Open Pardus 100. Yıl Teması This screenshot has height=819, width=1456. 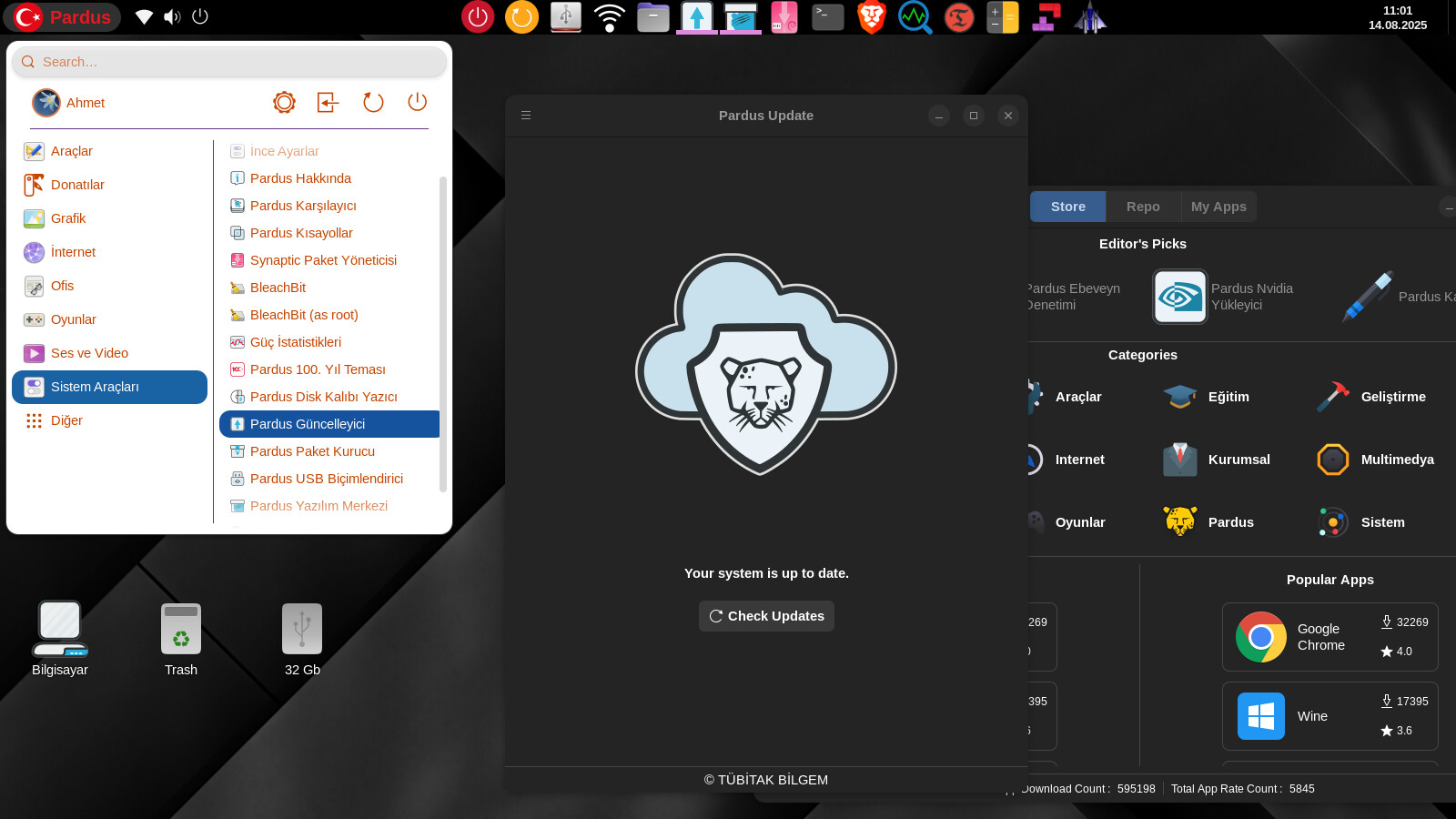pyautogui.click(x=329, y=369)
